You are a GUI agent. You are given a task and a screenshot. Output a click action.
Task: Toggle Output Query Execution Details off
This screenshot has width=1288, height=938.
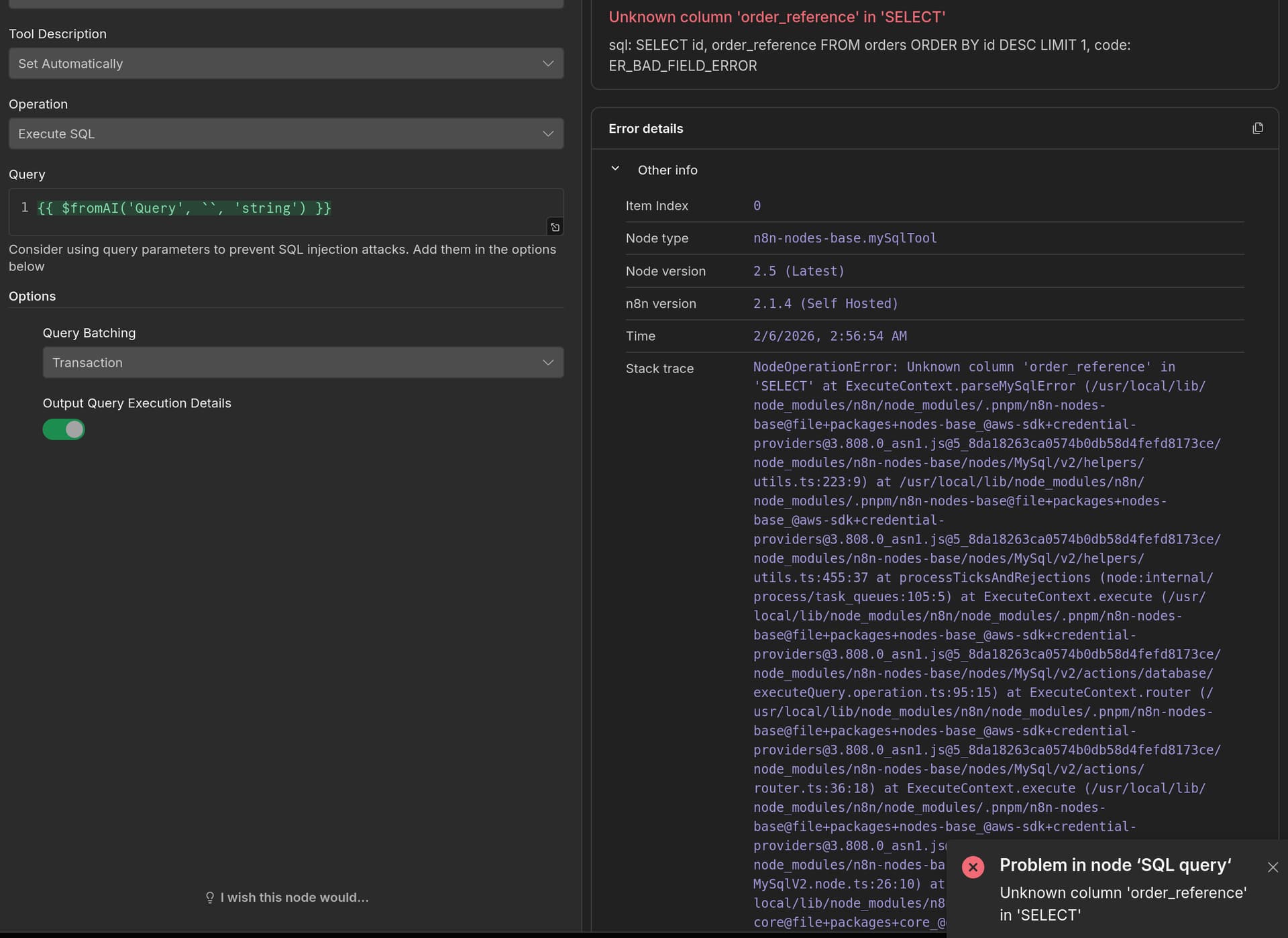[x=64, y=429]
